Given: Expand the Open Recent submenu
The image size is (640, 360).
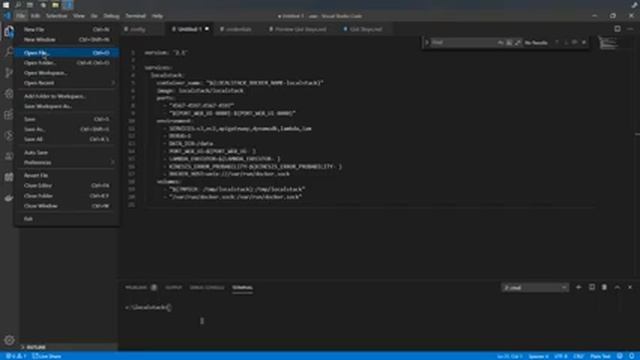Looking at the screenshot, I should (67, 83).
